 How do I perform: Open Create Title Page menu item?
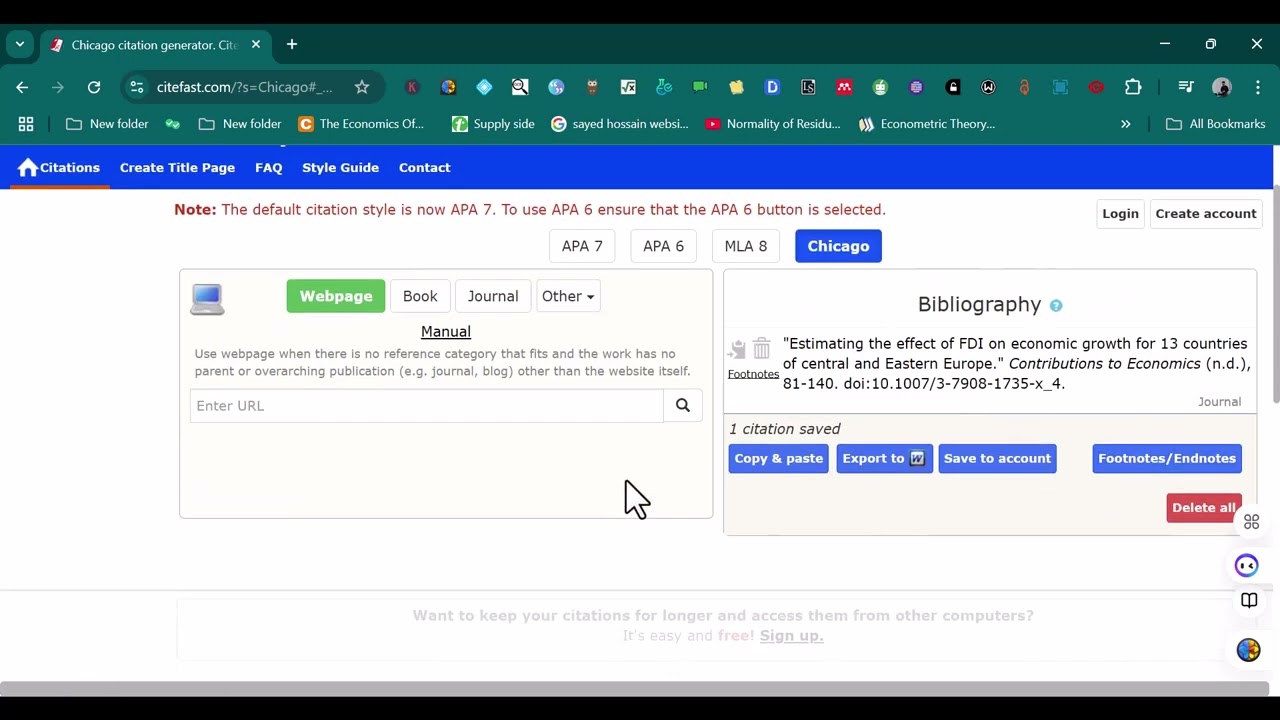click(177, 168)
